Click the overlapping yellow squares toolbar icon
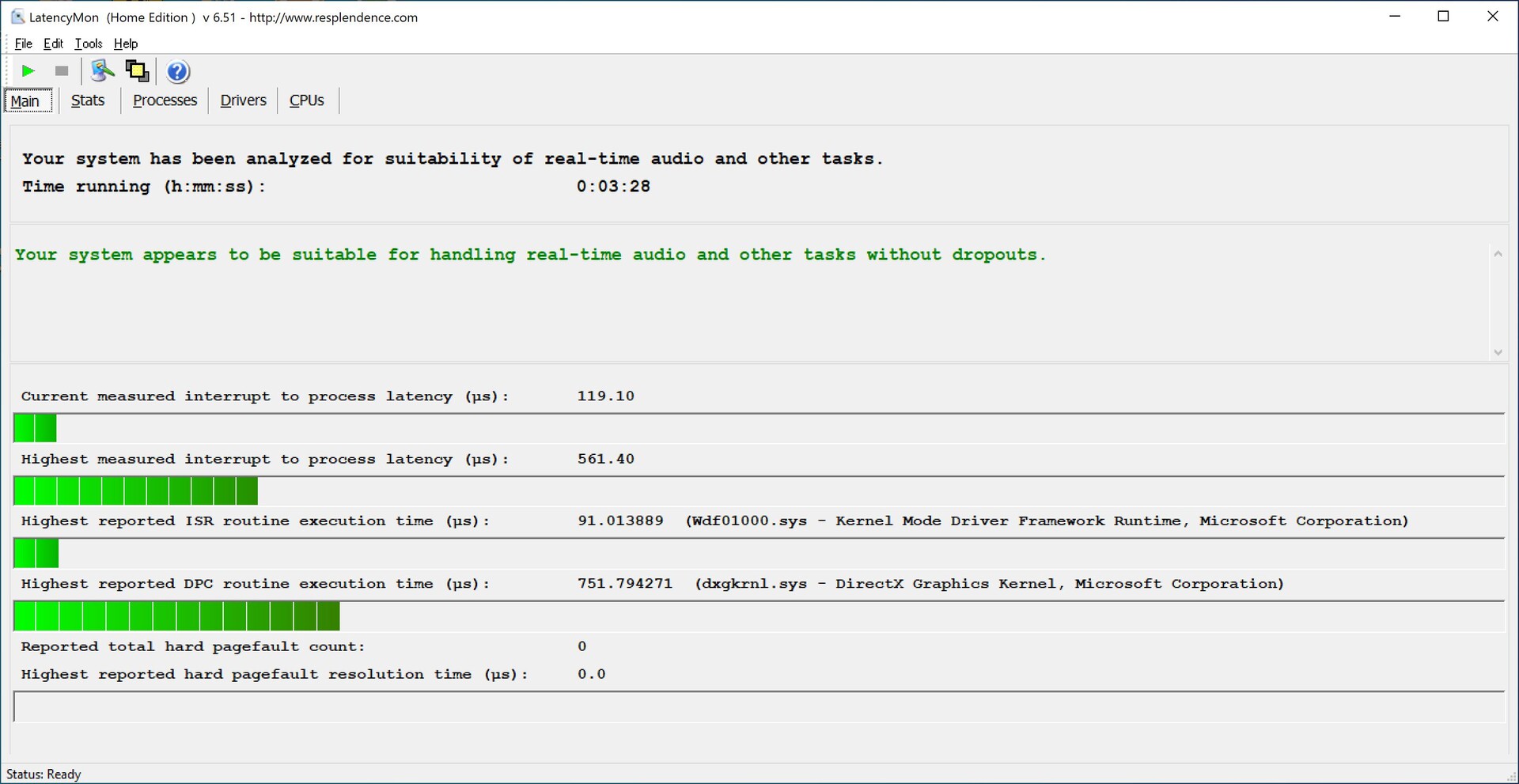 (137, 71)
